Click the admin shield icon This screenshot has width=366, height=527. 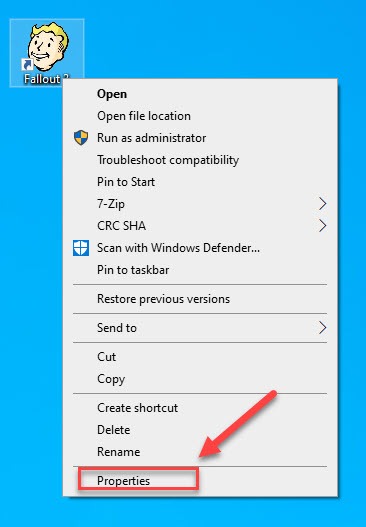pos(81,138)
